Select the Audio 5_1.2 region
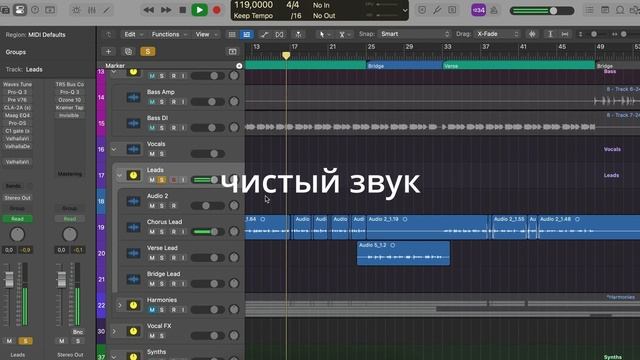 [x=403, y=253]
